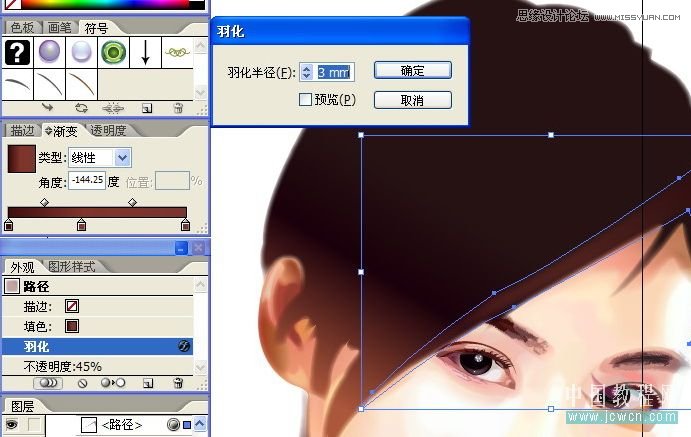Switch to the 外观 tab

click(x=22, y=267)
